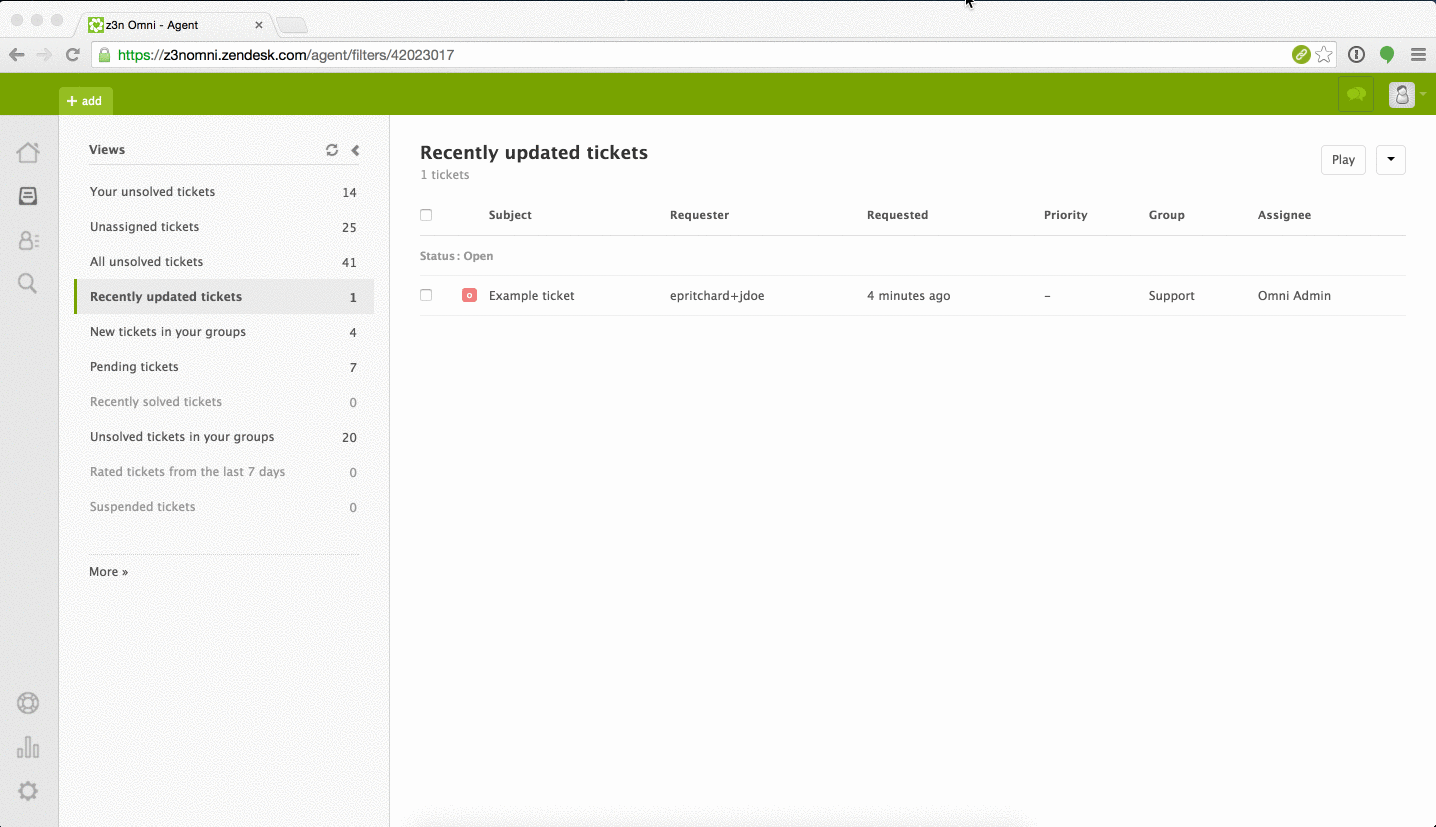Select the Pending tickets view
Screen dimensions: 1436x827
pyautogui.click(x=134, y=366)
